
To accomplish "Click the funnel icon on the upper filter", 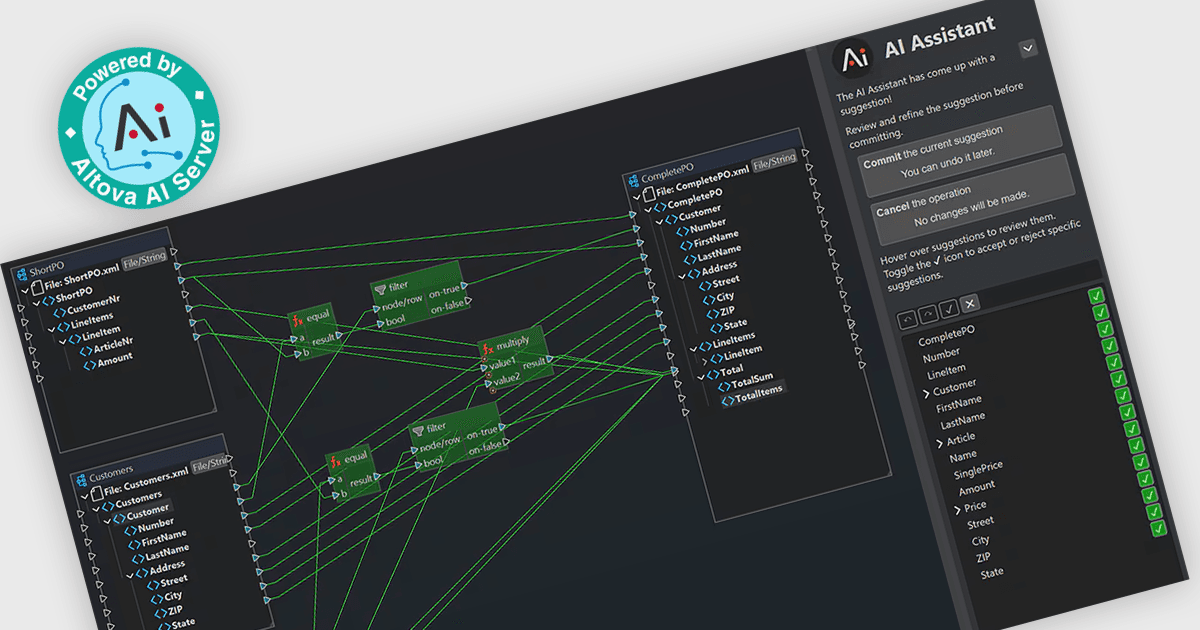I will 380,290.
